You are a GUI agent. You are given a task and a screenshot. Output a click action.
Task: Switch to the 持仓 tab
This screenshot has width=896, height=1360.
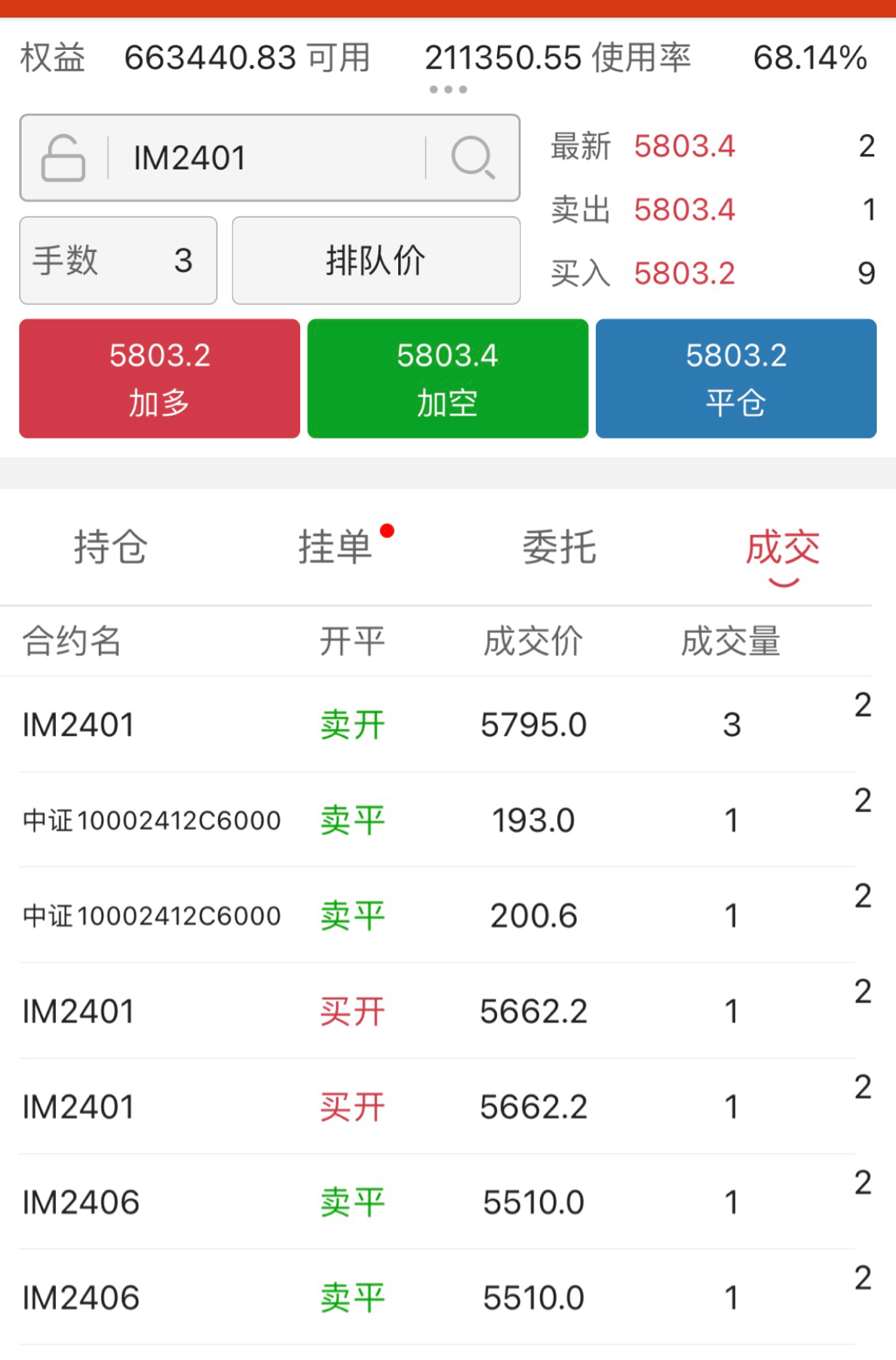point(110,548)
